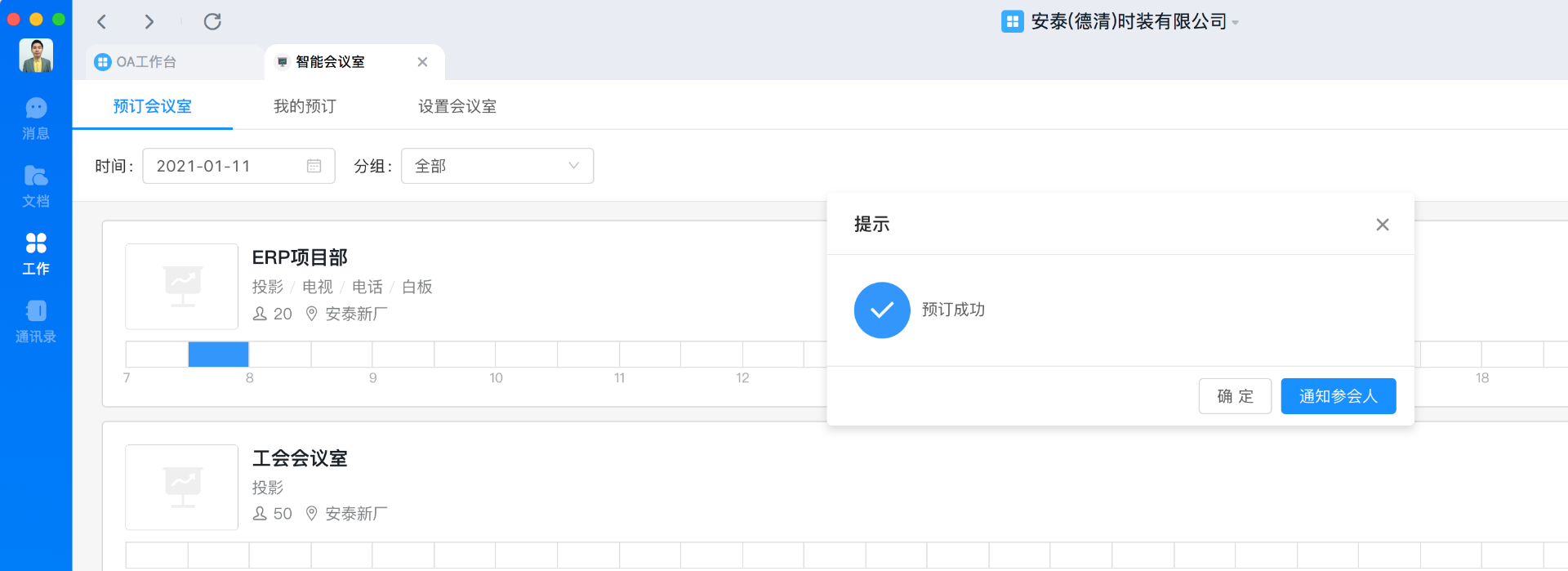Open the Messages (消息) sidebar icon
The width and height of the screenshot is (1568, 571).
[36, 118]
